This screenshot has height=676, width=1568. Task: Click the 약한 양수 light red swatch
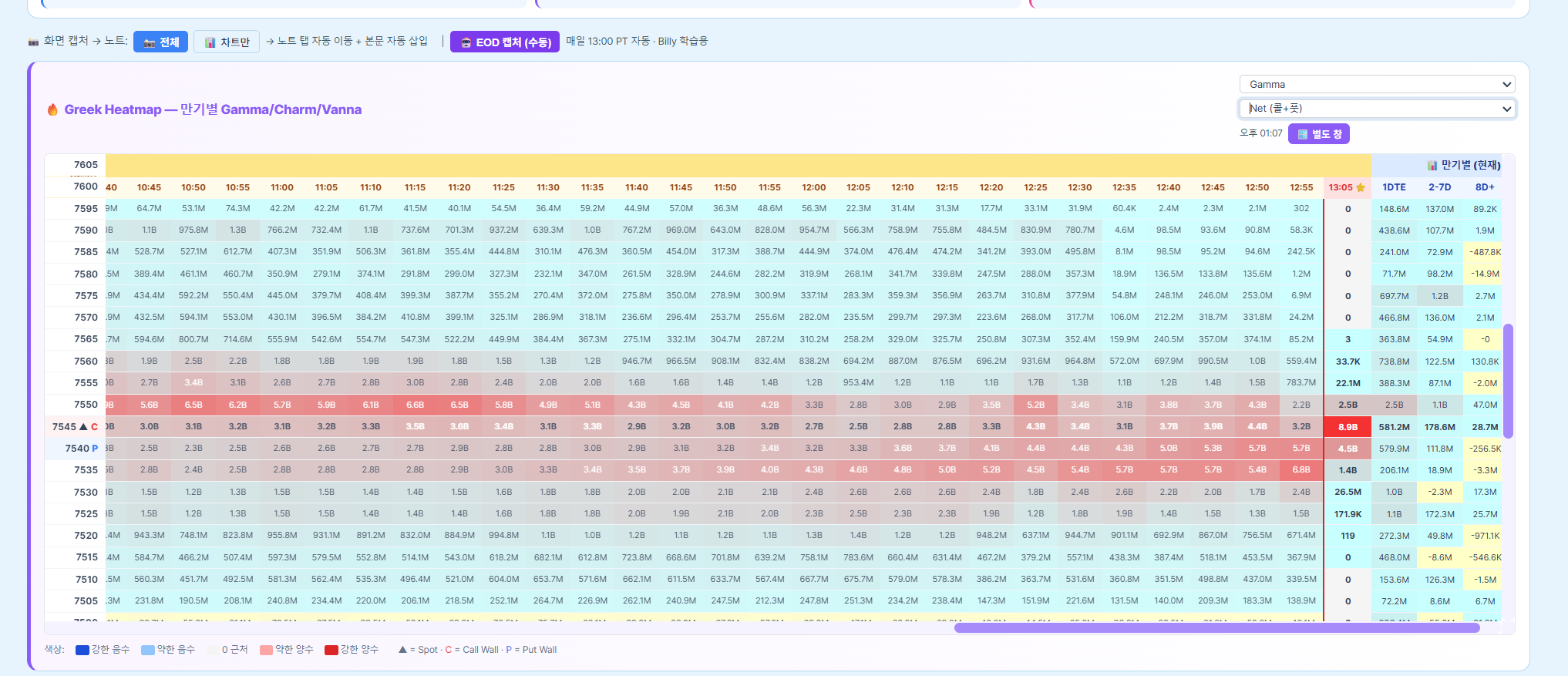tap(267, 650)
